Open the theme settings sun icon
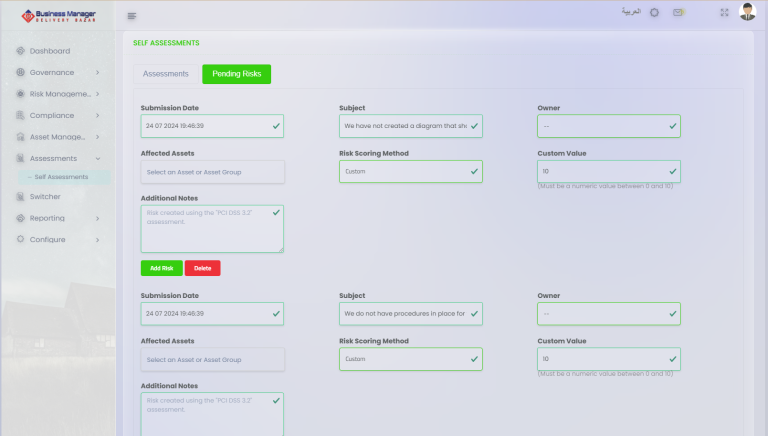 654,13
